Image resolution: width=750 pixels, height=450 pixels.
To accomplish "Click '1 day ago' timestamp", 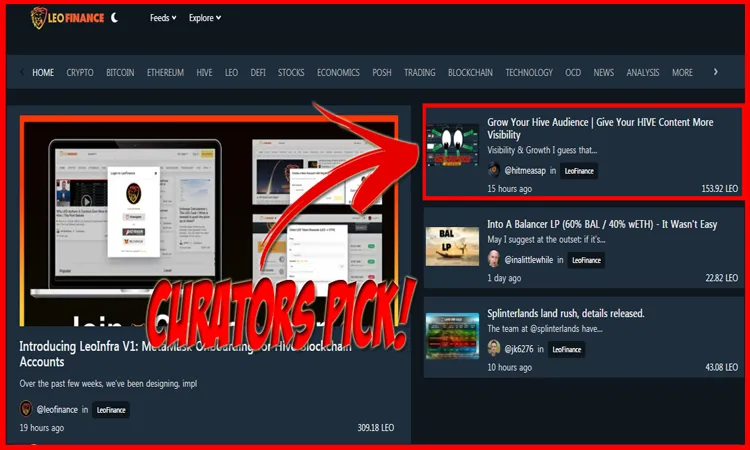I will point(504,278).
